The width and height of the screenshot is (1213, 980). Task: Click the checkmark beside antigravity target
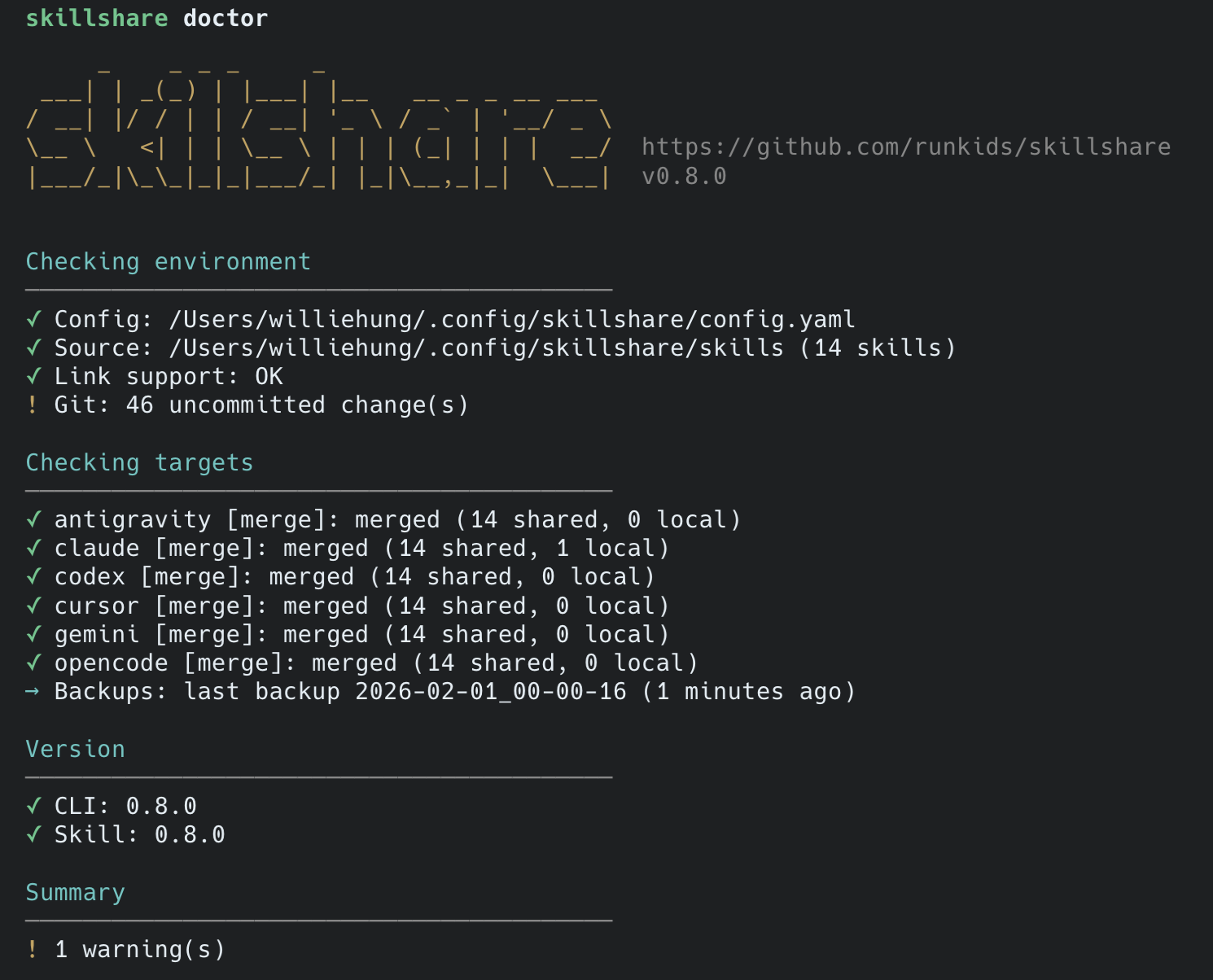coord(33,519)
